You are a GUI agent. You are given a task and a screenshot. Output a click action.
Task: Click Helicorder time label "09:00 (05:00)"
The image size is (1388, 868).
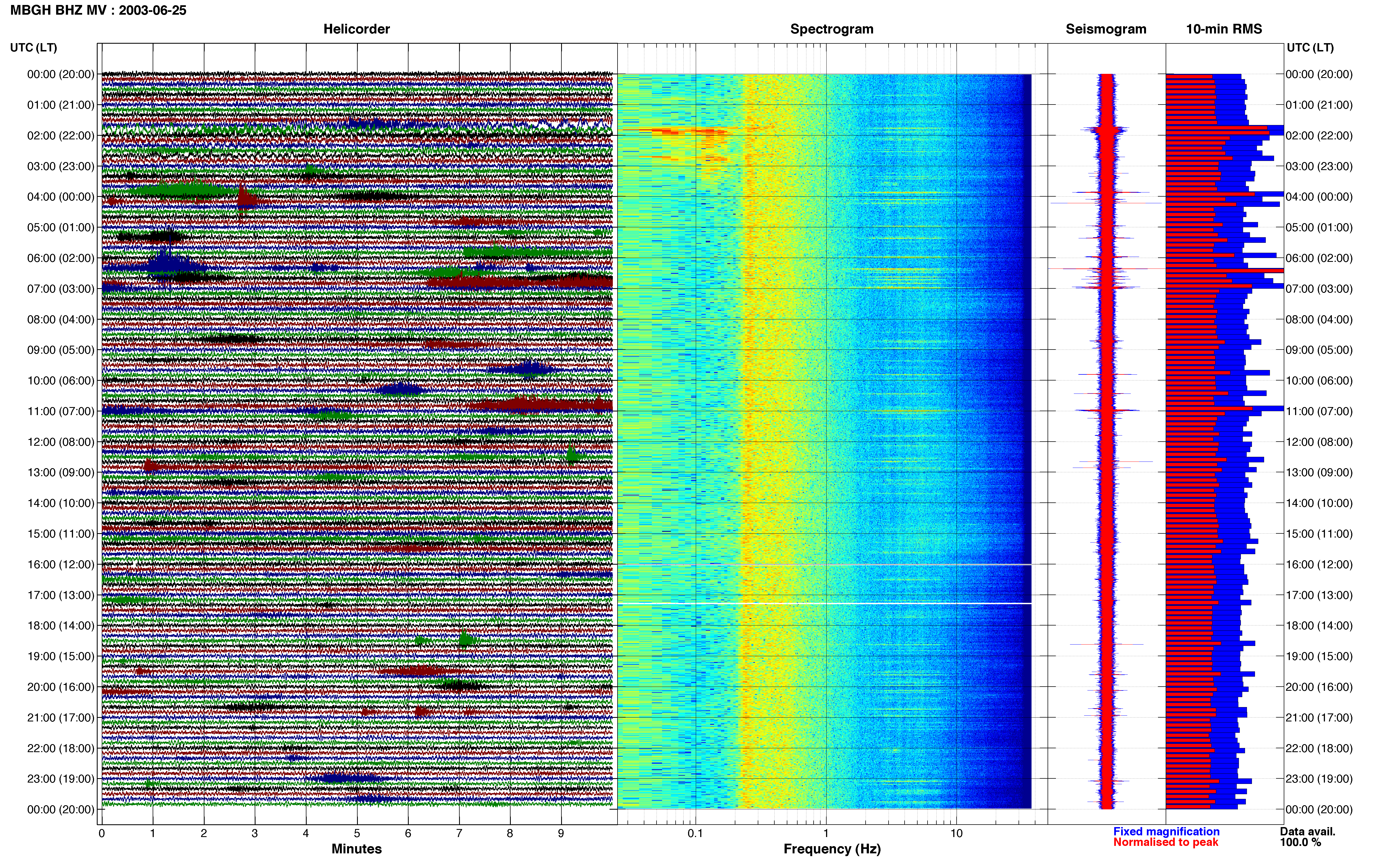[61, 350]
